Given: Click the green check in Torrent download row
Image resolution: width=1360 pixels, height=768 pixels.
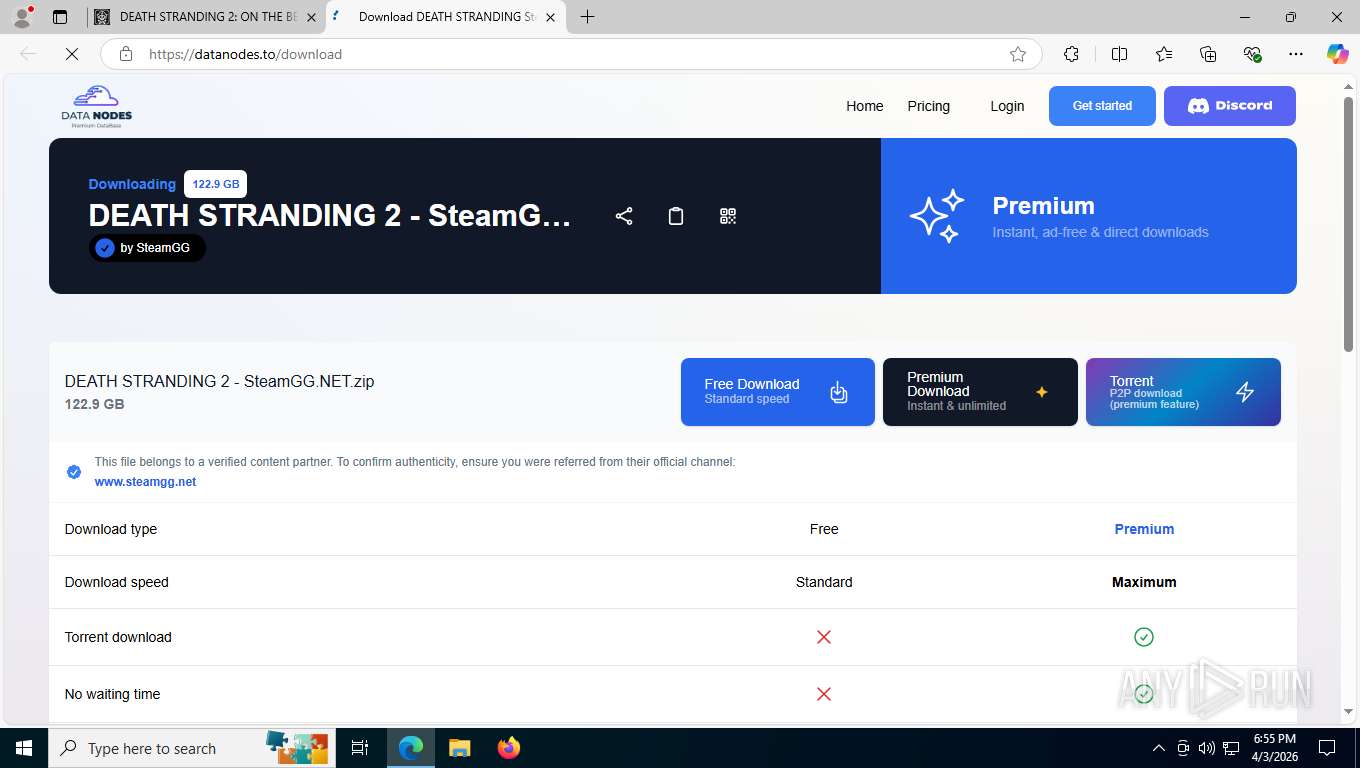Looking at the screenshot, I should tap(1144, 637).
